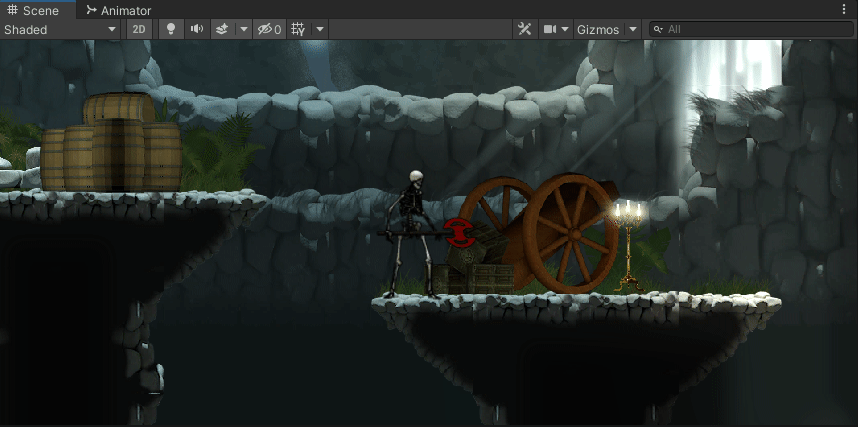The image size is (858, 427).
Task: Toggle the Gizmos button
Action: tap(599, 30)
